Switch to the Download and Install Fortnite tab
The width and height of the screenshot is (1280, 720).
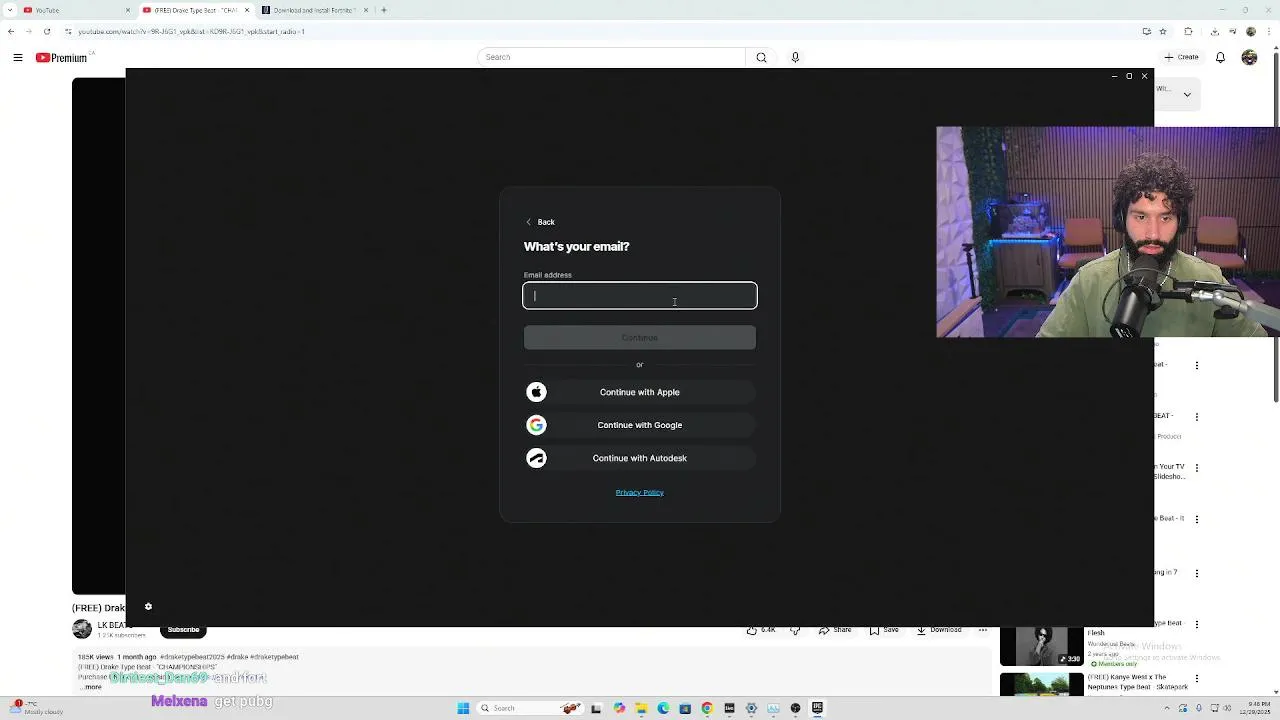click(x=314, y=10)
